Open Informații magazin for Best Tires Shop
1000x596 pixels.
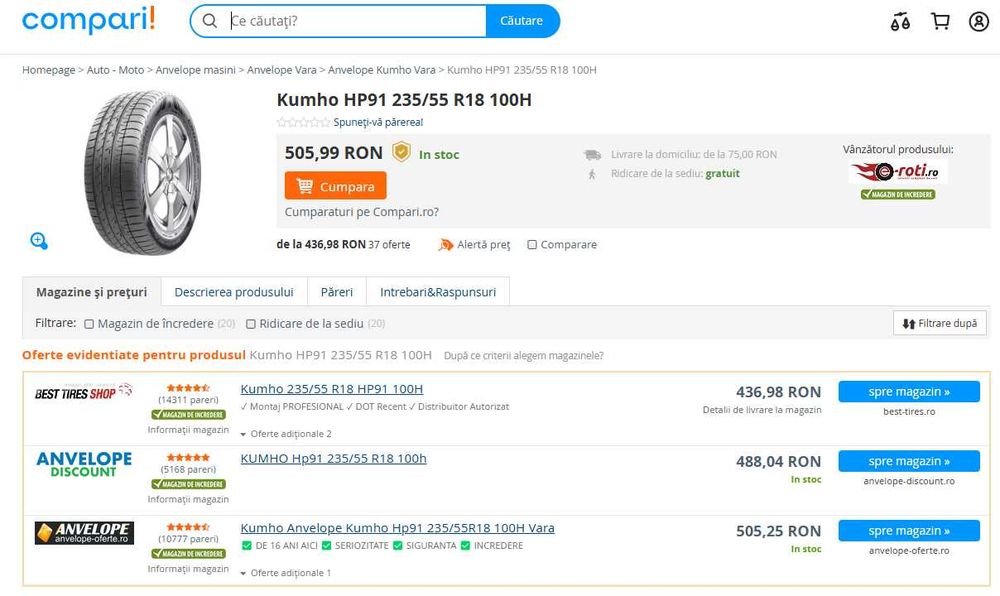tap(188, 430)
